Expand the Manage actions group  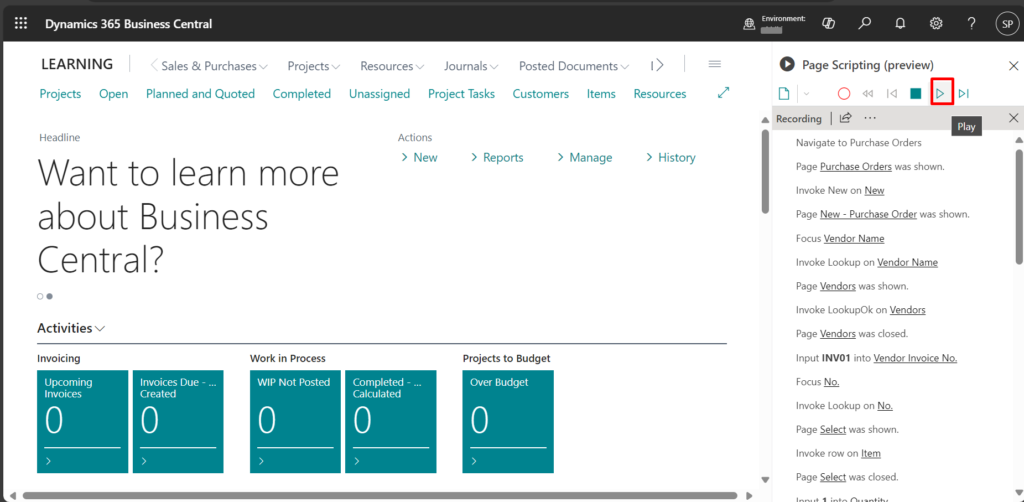click(584, 157)
